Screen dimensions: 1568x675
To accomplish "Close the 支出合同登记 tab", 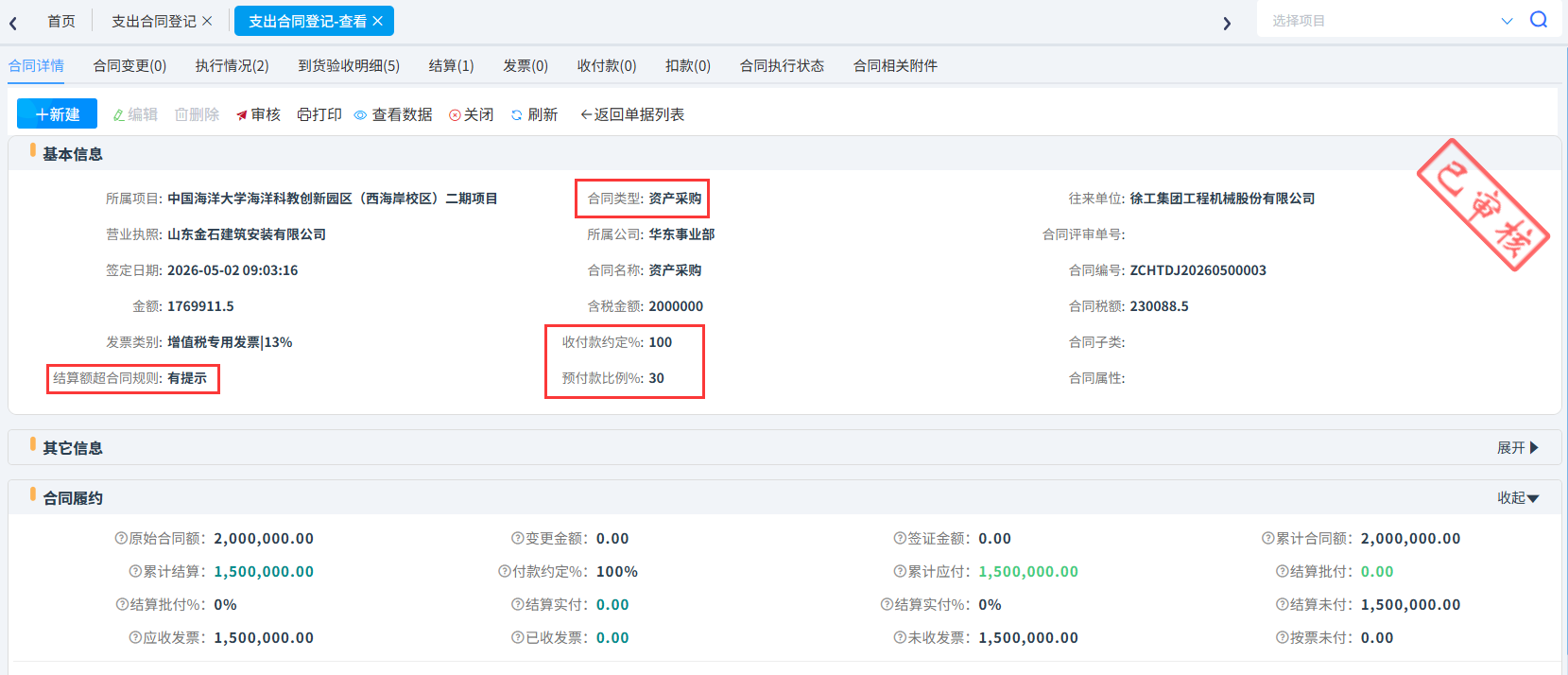I will click(207, 21).
